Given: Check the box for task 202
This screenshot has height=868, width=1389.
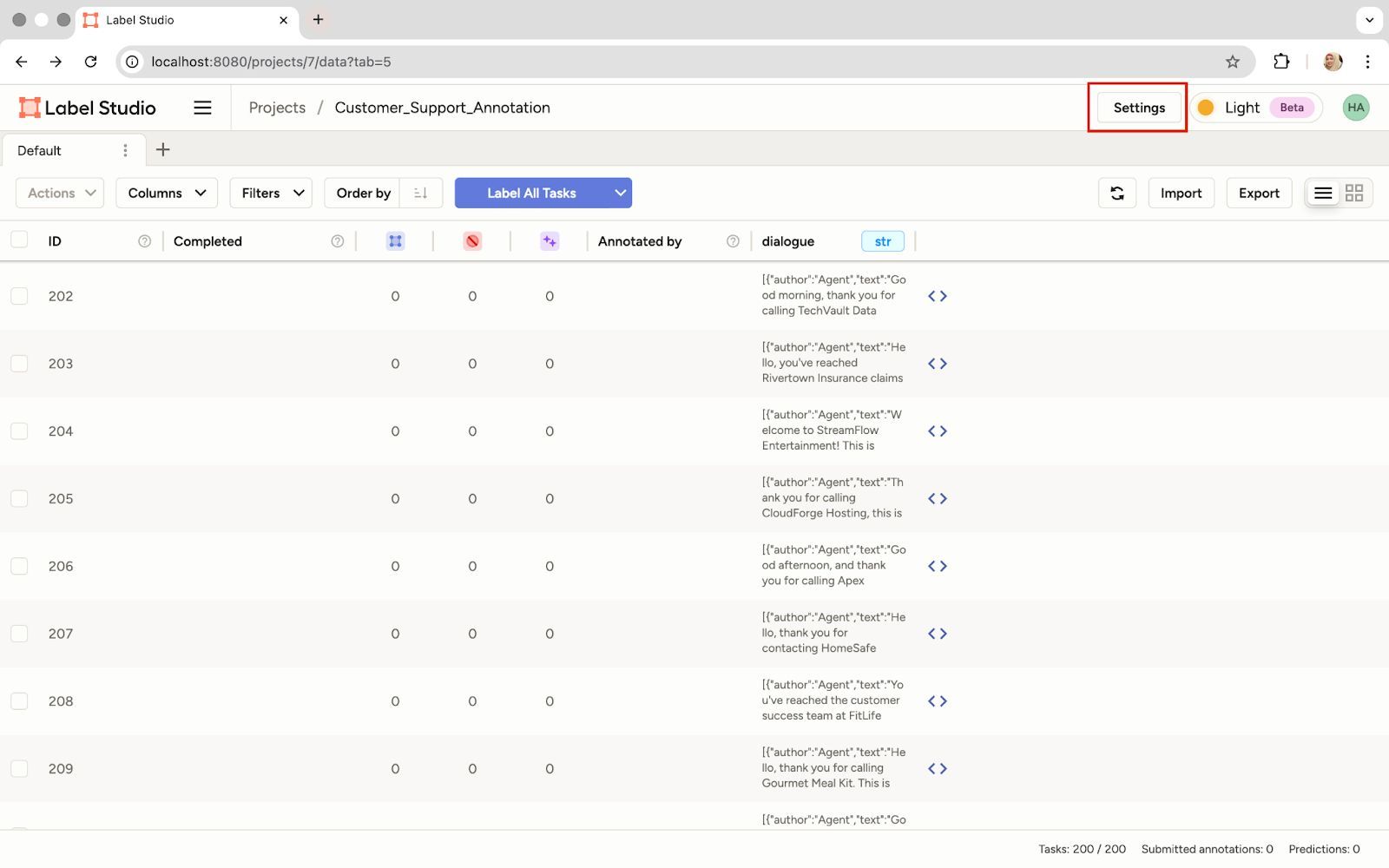Looking at the screenshot, I should [19, 296].
